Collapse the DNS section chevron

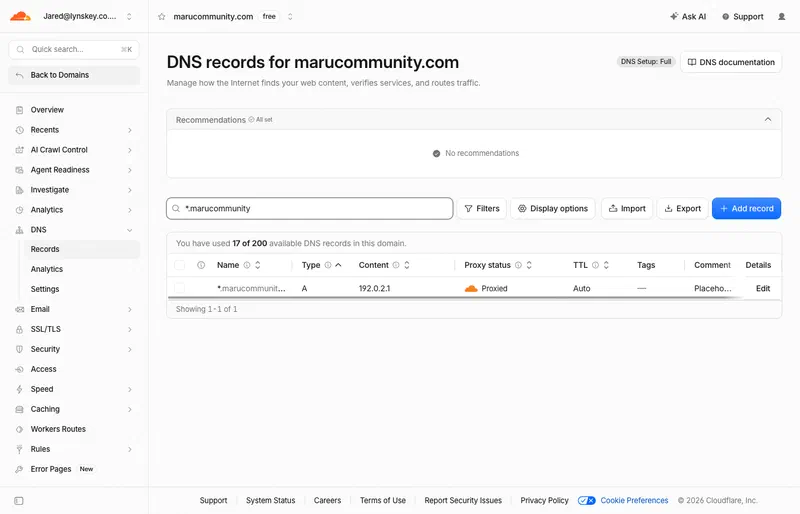130,230
